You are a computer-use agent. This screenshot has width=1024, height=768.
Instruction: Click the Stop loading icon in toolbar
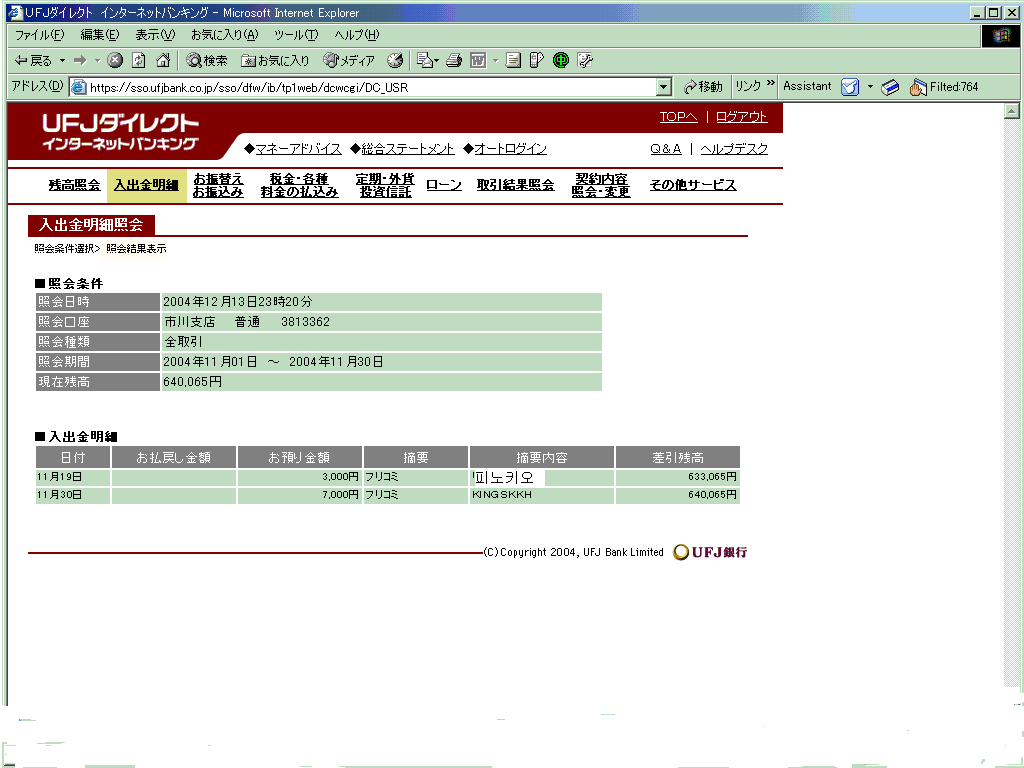(115, 61)
